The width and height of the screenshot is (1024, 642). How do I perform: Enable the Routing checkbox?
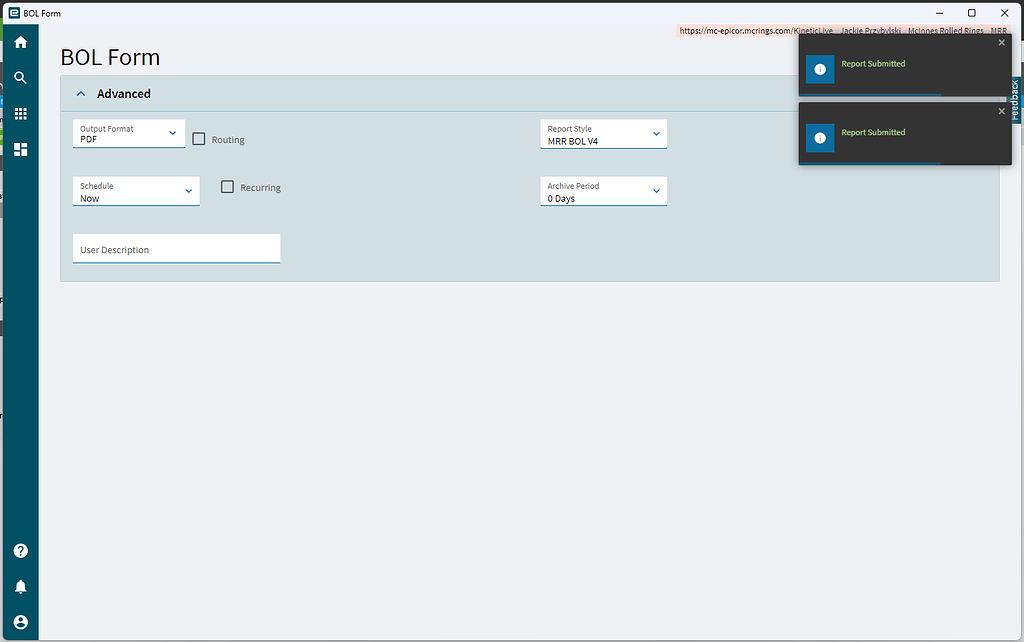(197, 139)
